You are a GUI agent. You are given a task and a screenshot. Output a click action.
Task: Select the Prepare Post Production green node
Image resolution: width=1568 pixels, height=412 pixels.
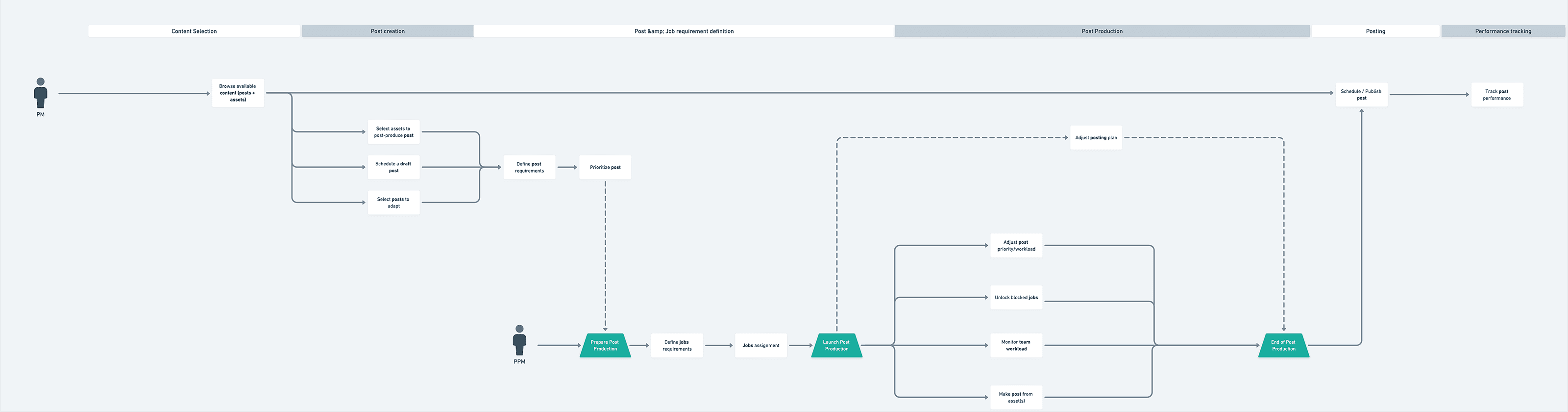click(605, 346)
